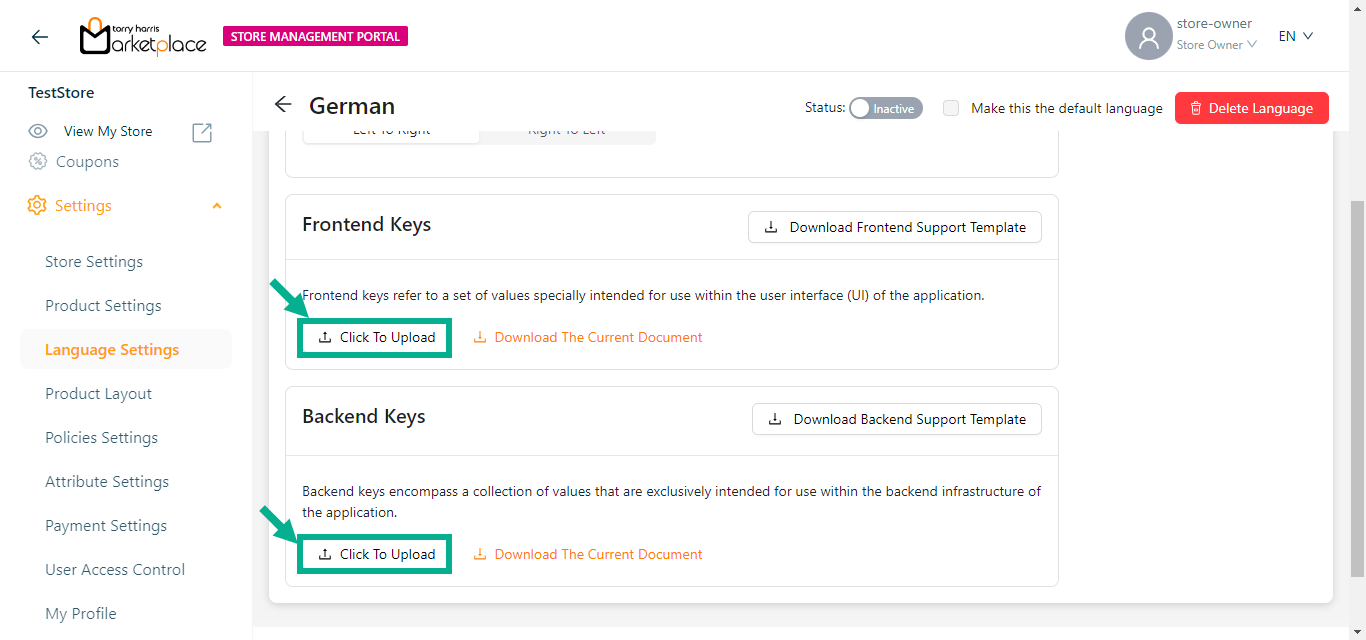Open the external link icon for View My Store
1366x640 pixels.
click(x=202, y=132)
